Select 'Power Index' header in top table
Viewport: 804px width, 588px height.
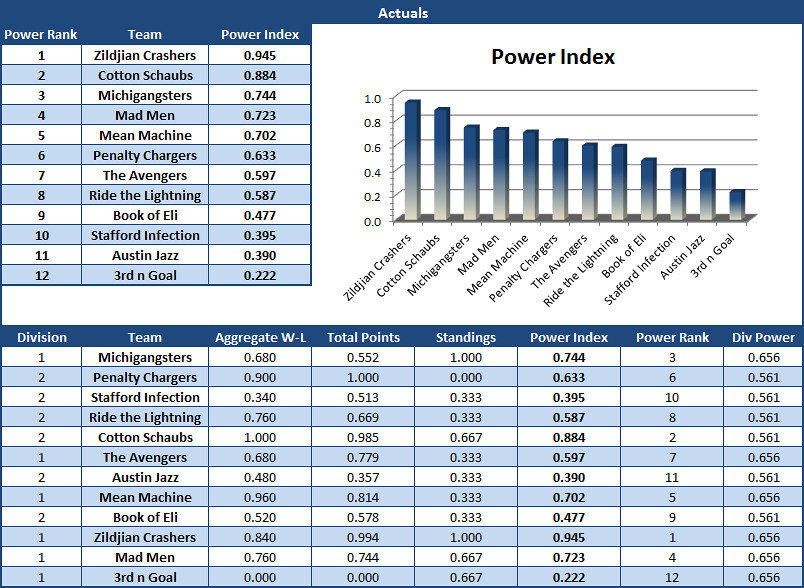click(x=260, y=35)
